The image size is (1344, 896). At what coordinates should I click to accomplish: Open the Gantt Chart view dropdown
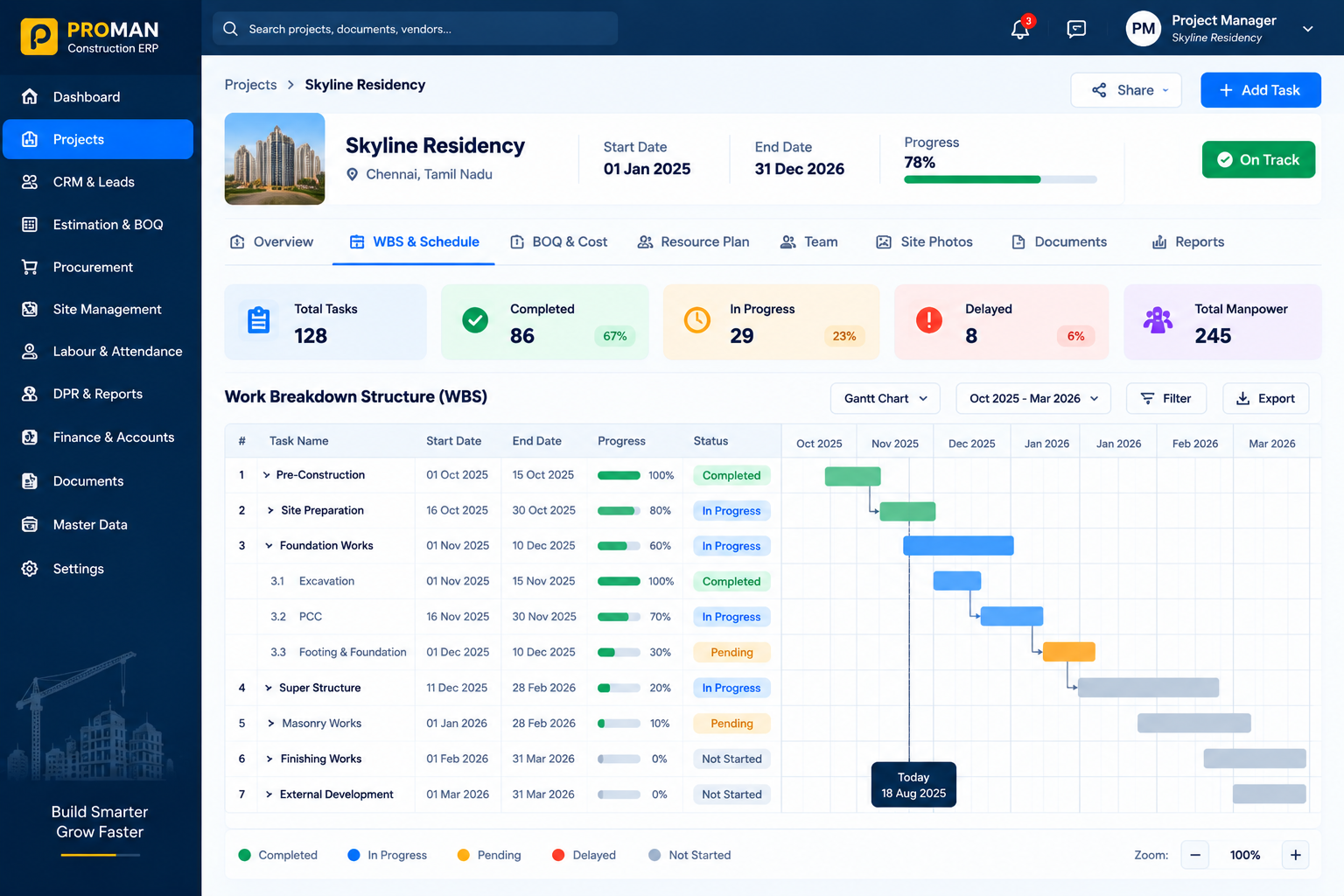pyautogui.click(x=885, y=398)
